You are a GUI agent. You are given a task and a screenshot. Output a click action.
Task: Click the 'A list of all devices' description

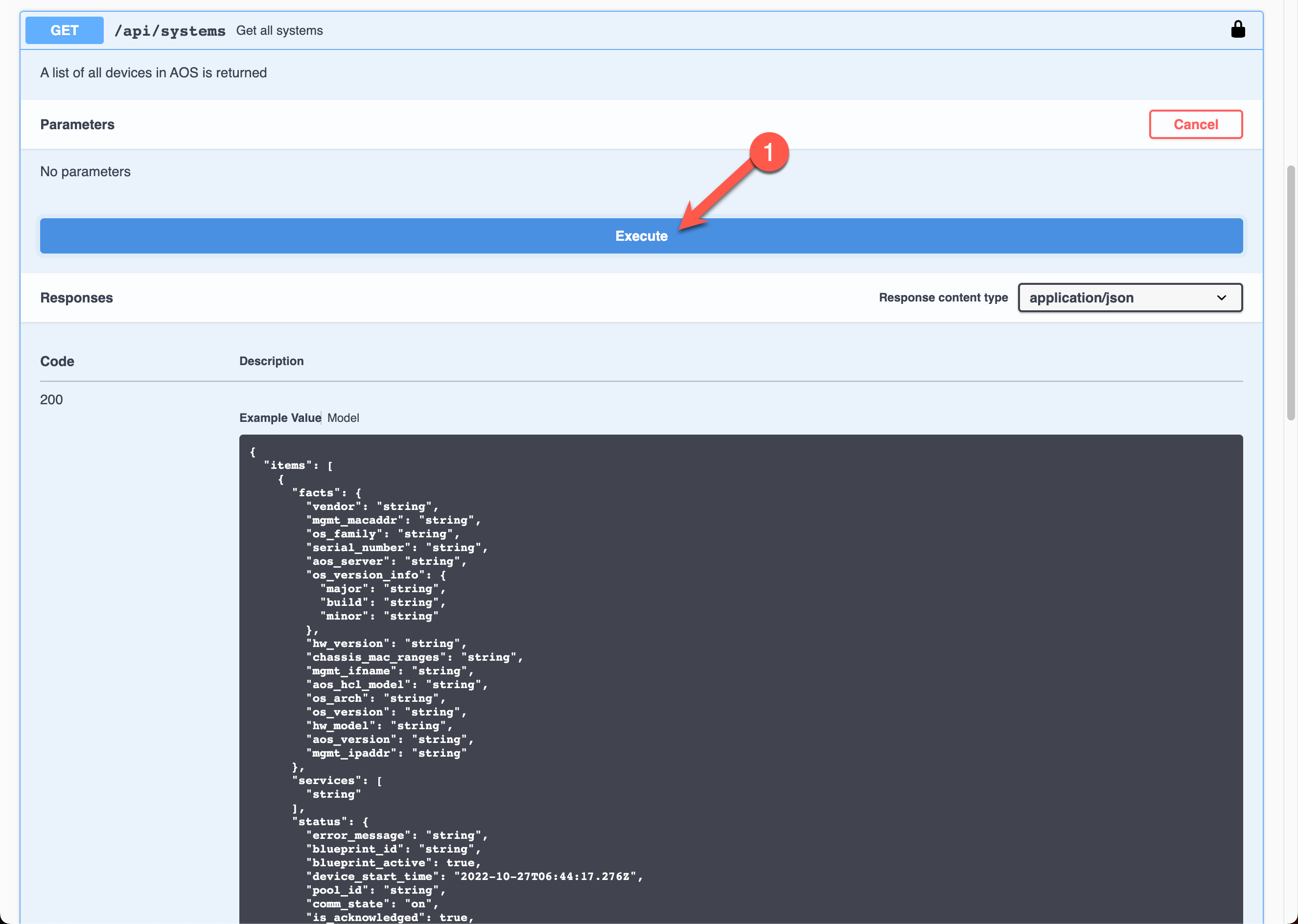(x=153, y=72)
